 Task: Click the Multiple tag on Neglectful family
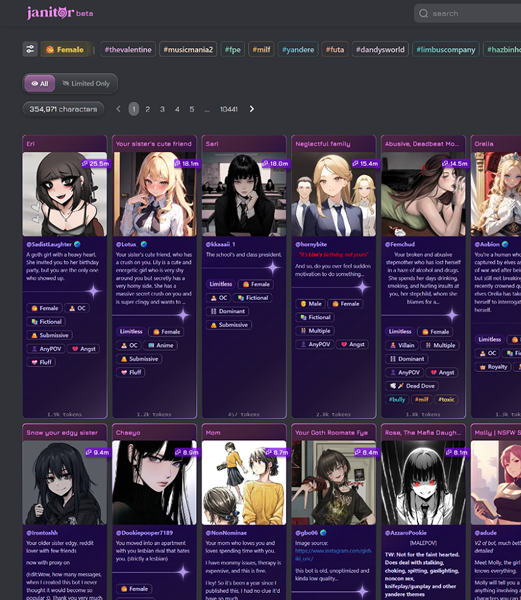315,331
